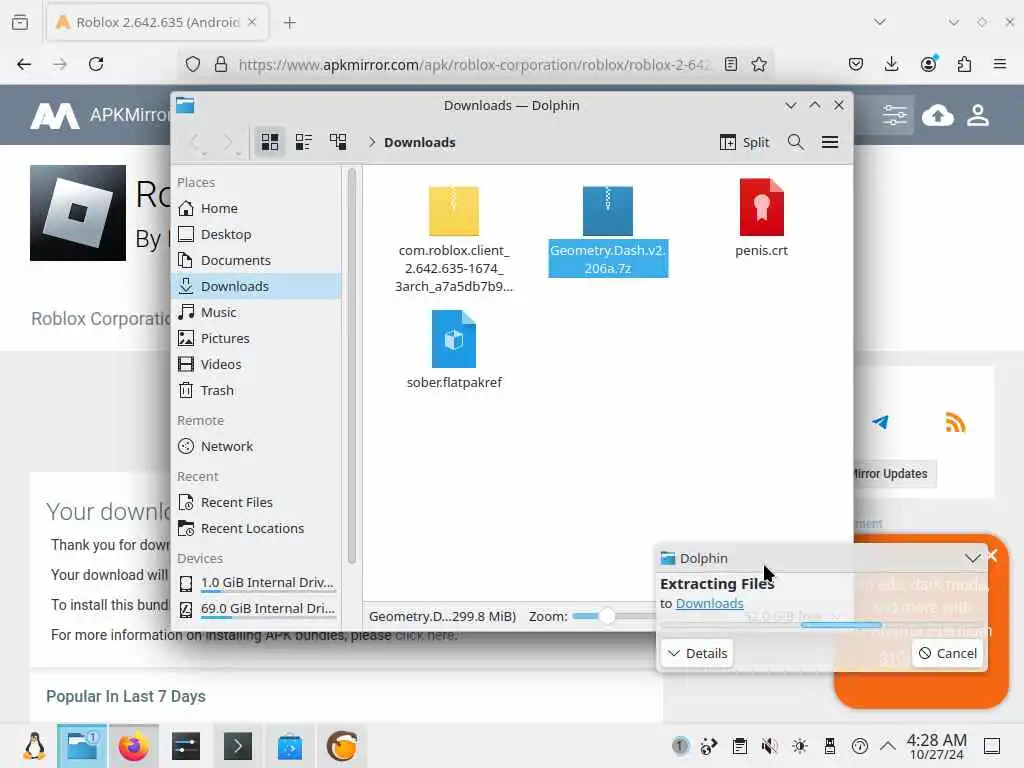The image size is (1024, 768).
Task: Open Firefox from the taskbar
Action: point(134,746)
